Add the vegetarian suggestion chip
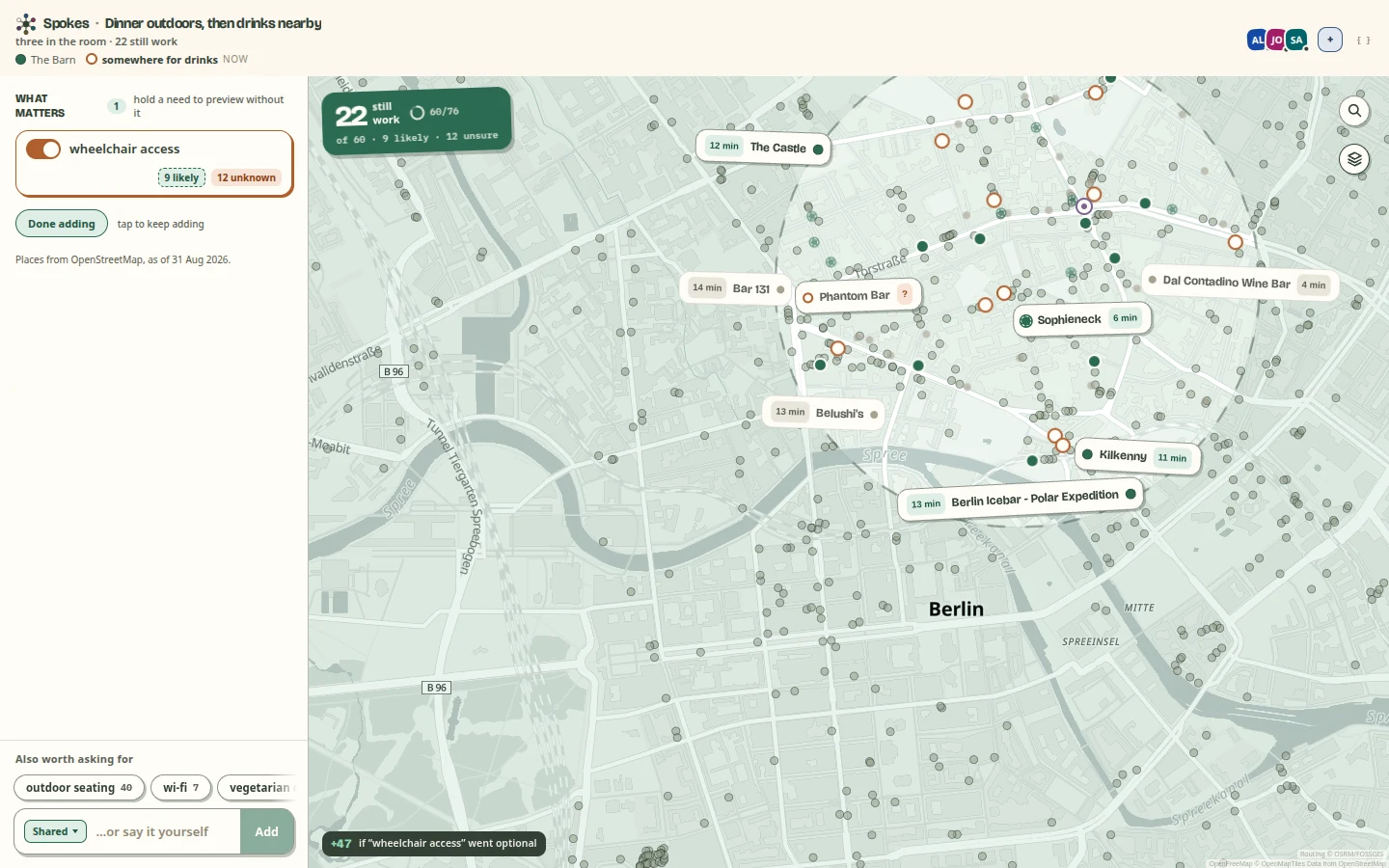Screen dimensions: 1389x868 tap(257, 788)
